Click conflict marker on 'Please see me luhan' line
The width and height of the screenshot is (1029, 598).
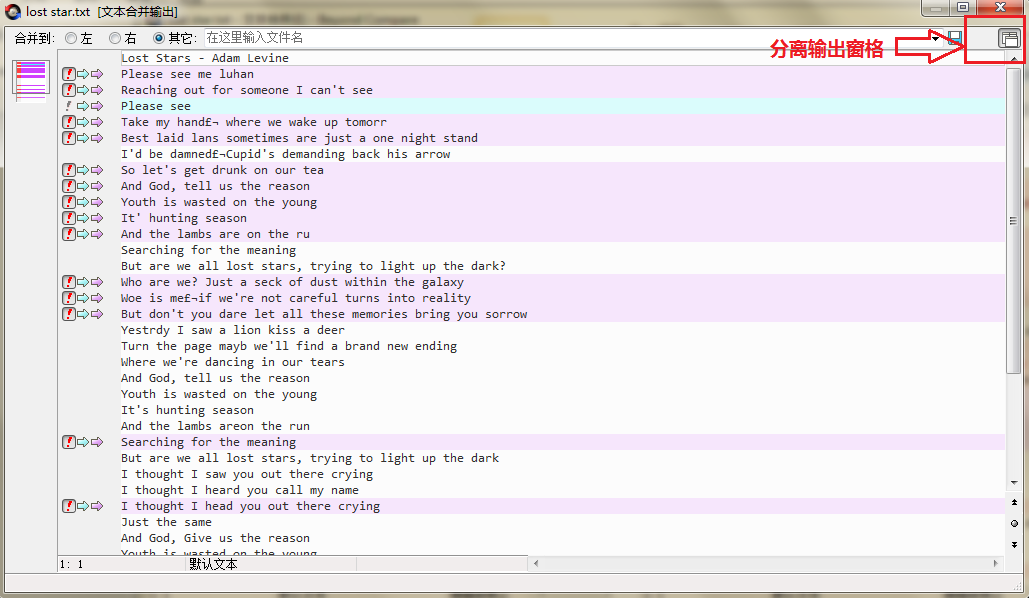[x=69, y=74]
